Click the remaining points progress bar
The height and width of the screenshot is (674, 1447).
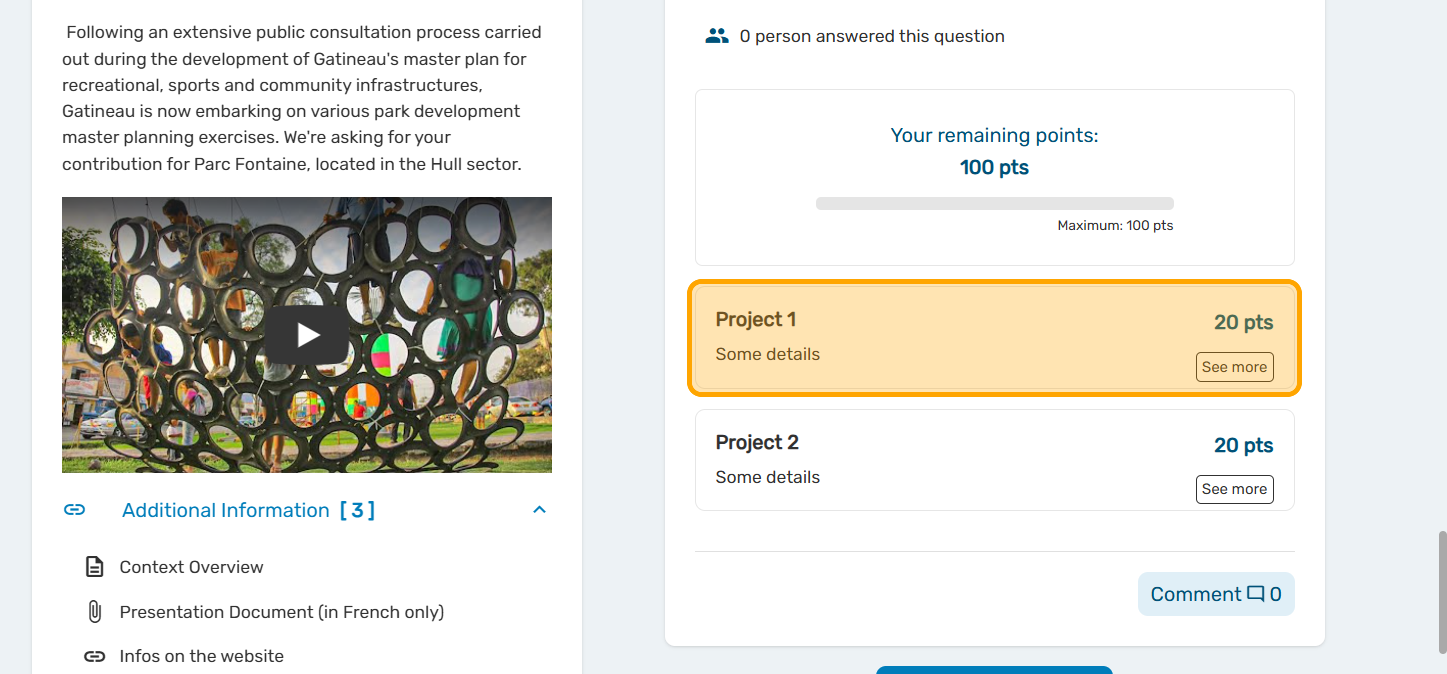[994, 203]
